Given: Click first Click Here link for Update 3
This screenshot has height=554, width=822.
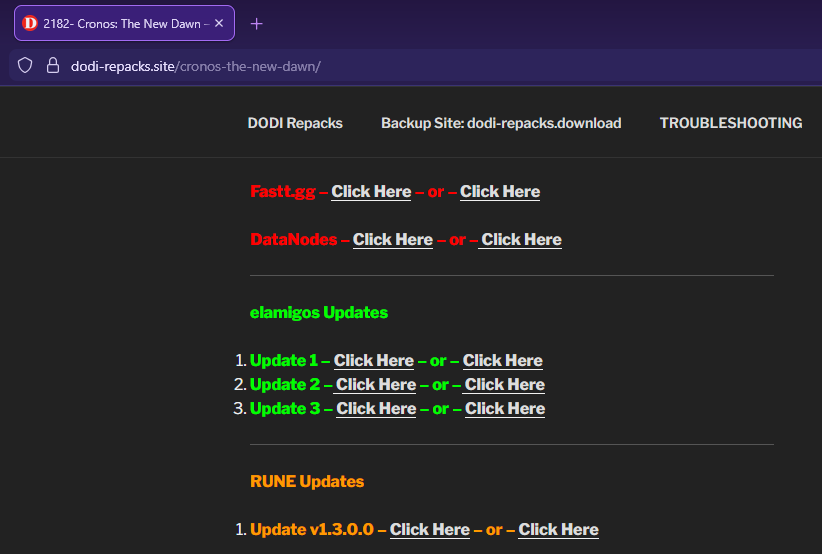Looking at the screenshot, I should click(376, 409).
